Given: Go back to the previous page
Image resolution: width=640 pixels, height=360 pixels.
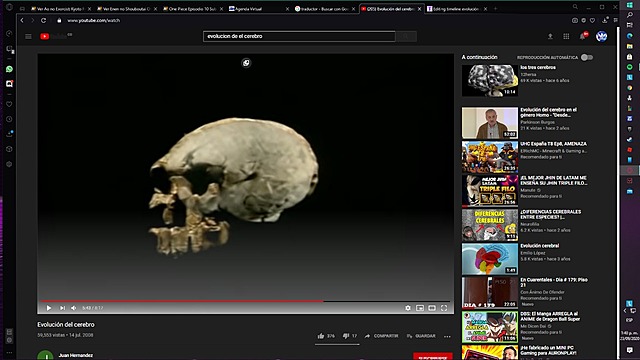Looking at the screenshot, I should click(x=22, y=20).
